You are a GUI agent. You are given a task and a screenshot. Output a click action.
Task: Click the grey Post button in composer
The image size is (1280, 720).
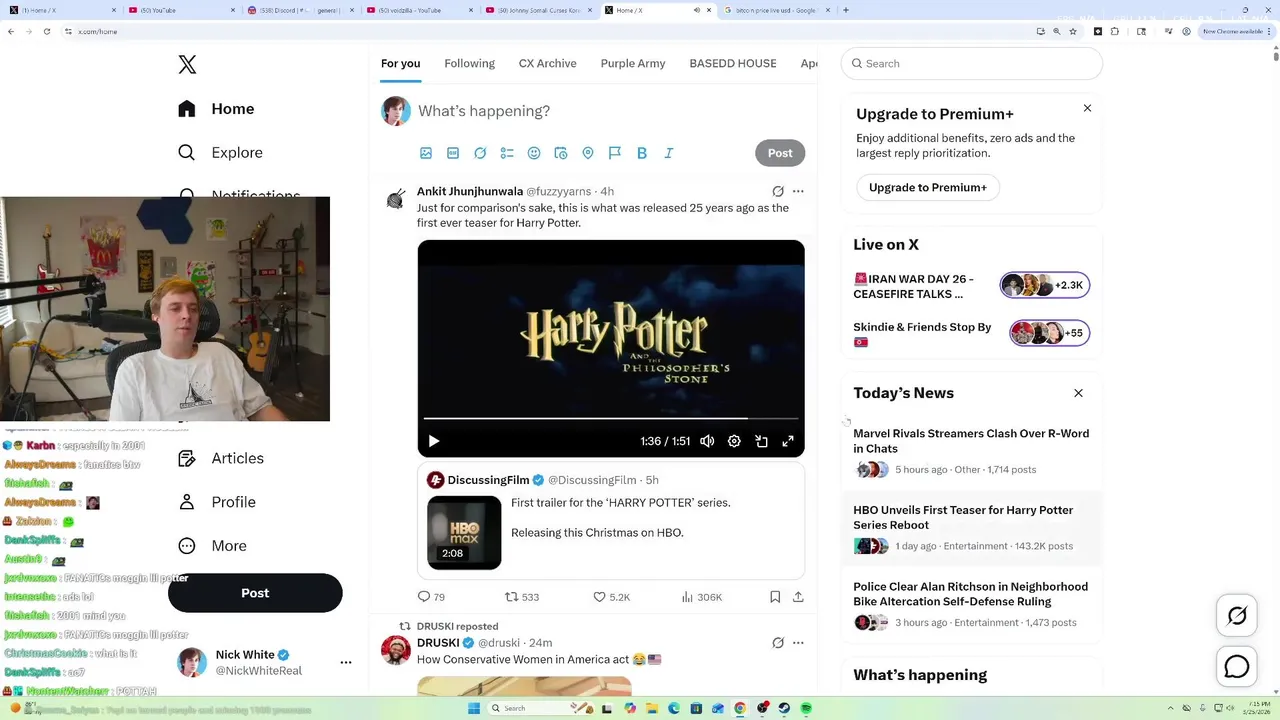(x=780, y=153)
